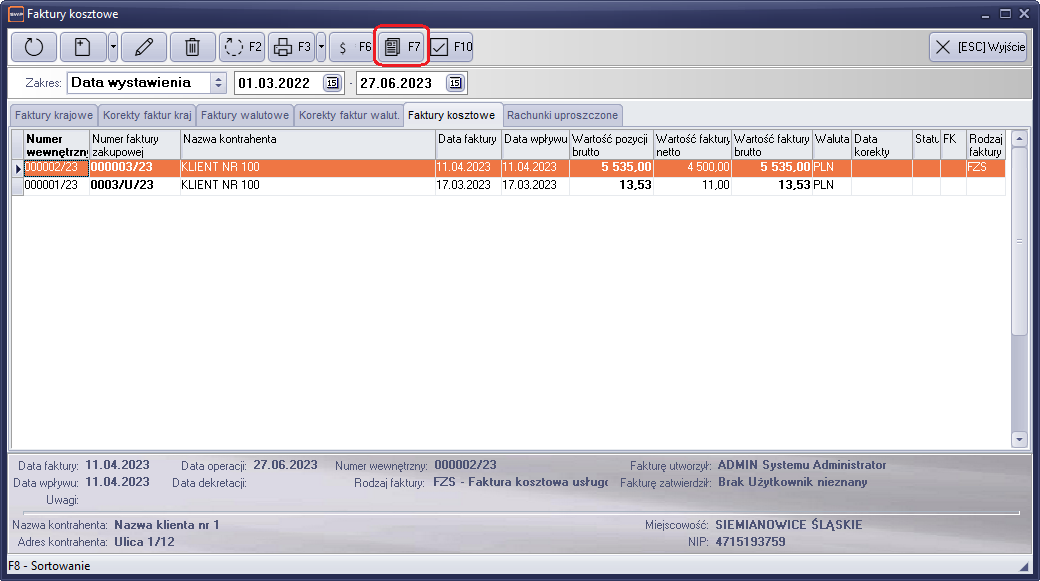Click the copy documents F7 button

tap(401, 47)
